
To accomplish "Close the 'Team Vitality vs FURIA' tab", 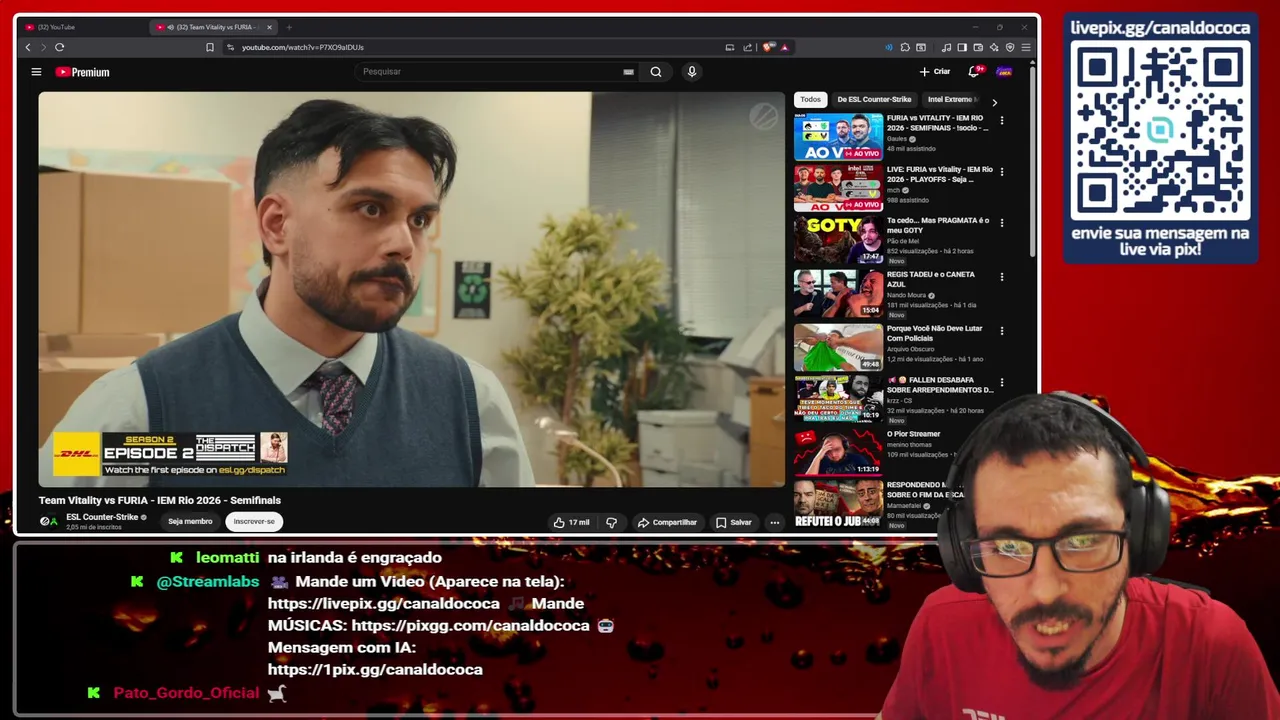I will (269, 27).
